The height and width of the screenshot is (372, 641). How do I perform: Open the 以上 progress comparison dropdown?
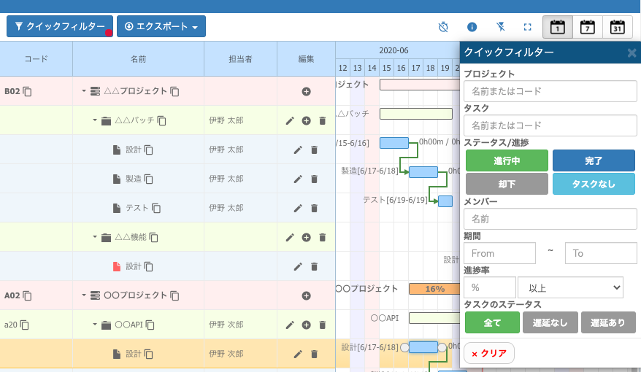pos(570,288)
